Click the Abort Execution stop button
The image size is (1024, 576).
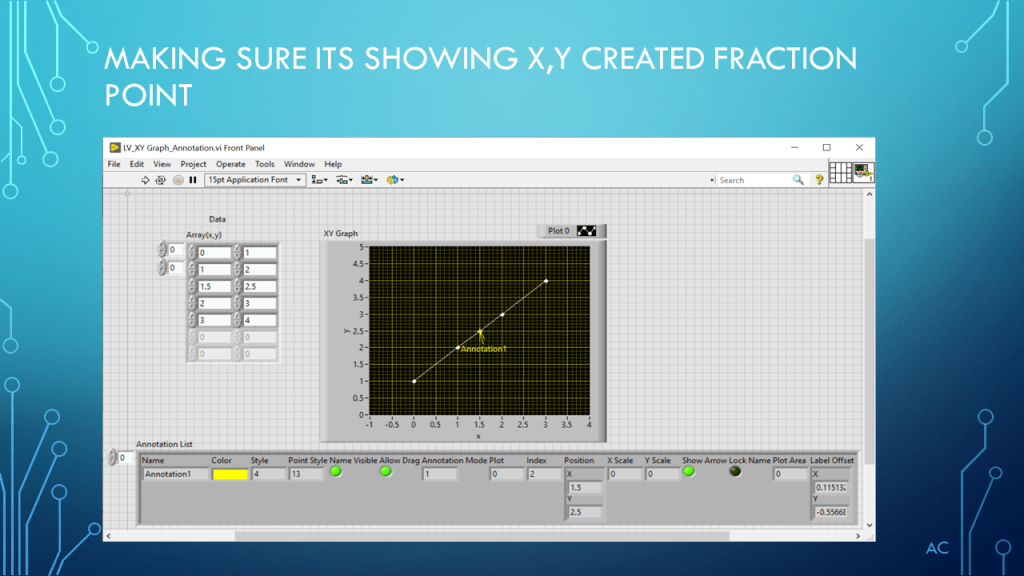coord(177,180)
